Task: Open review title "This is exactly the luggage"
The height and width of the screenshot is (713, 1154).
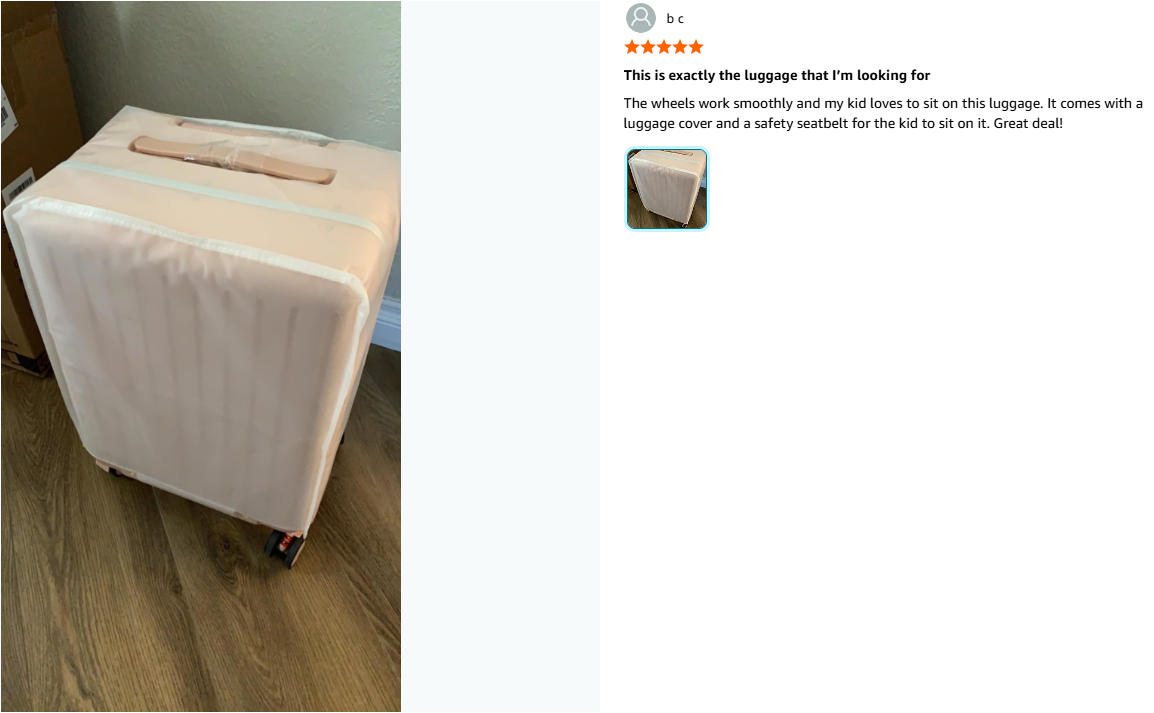Action: click(x=776, y=75)
